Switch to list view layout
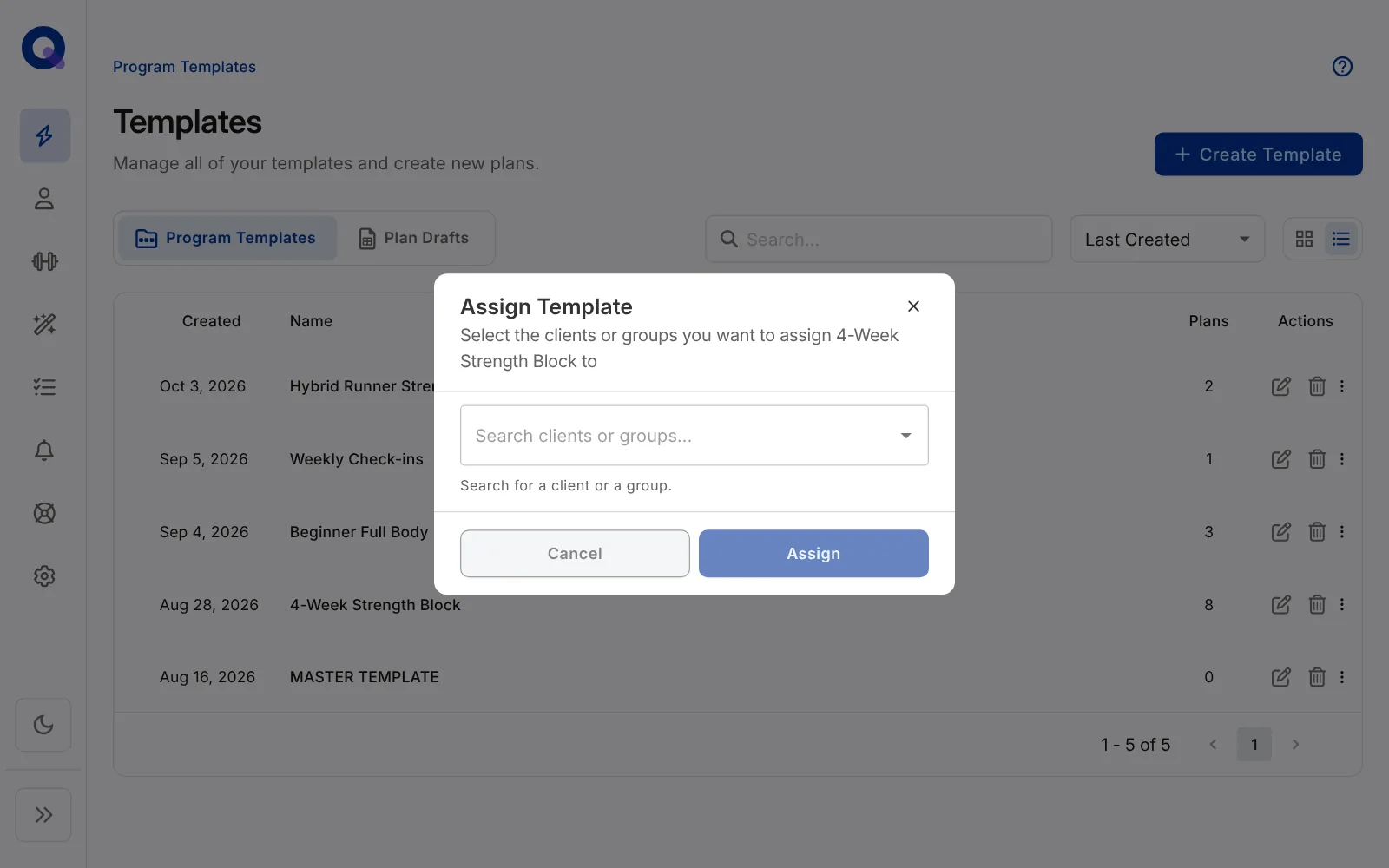The image size is (1389, 868). pyautogui.click(x=1341, y=239)
